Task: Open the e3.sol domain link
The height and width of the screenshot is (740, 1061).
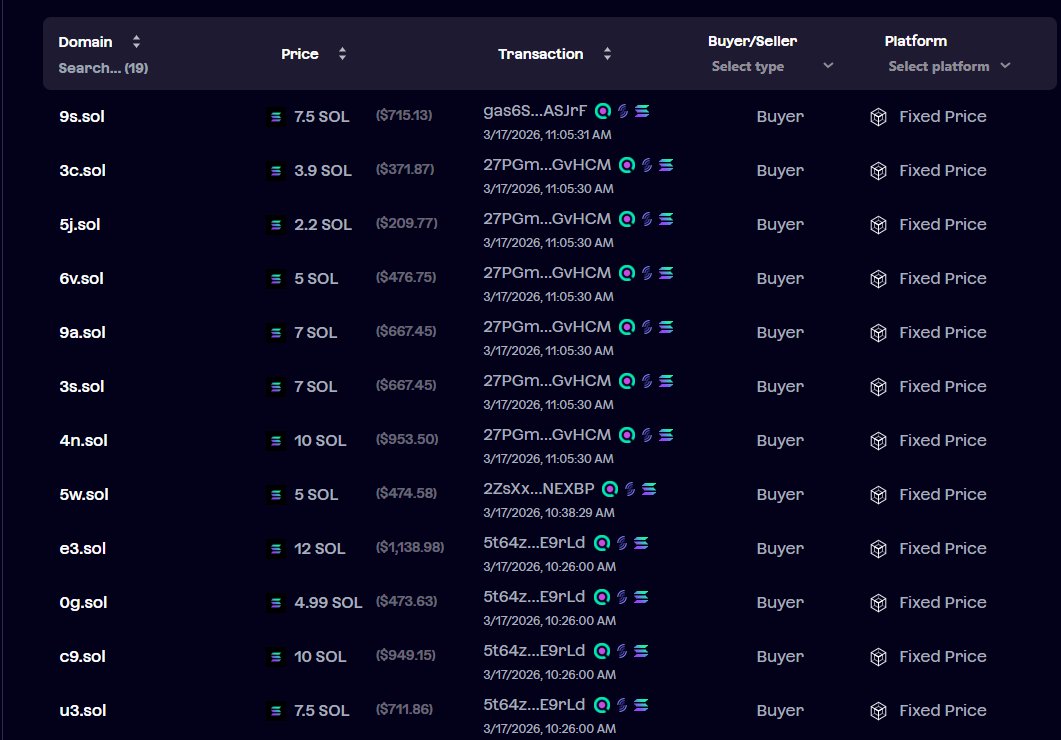Action: click(x=83, y=549)
